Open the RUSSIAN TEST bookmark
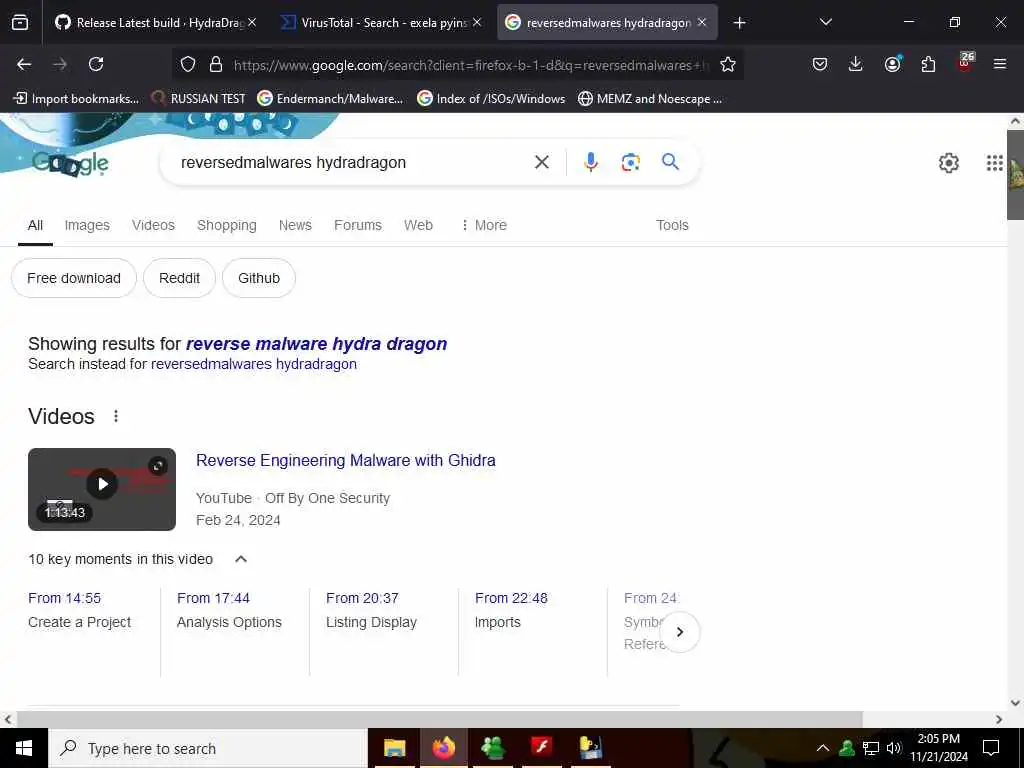This screenshot has height=768, width=1024. (199, 99)
